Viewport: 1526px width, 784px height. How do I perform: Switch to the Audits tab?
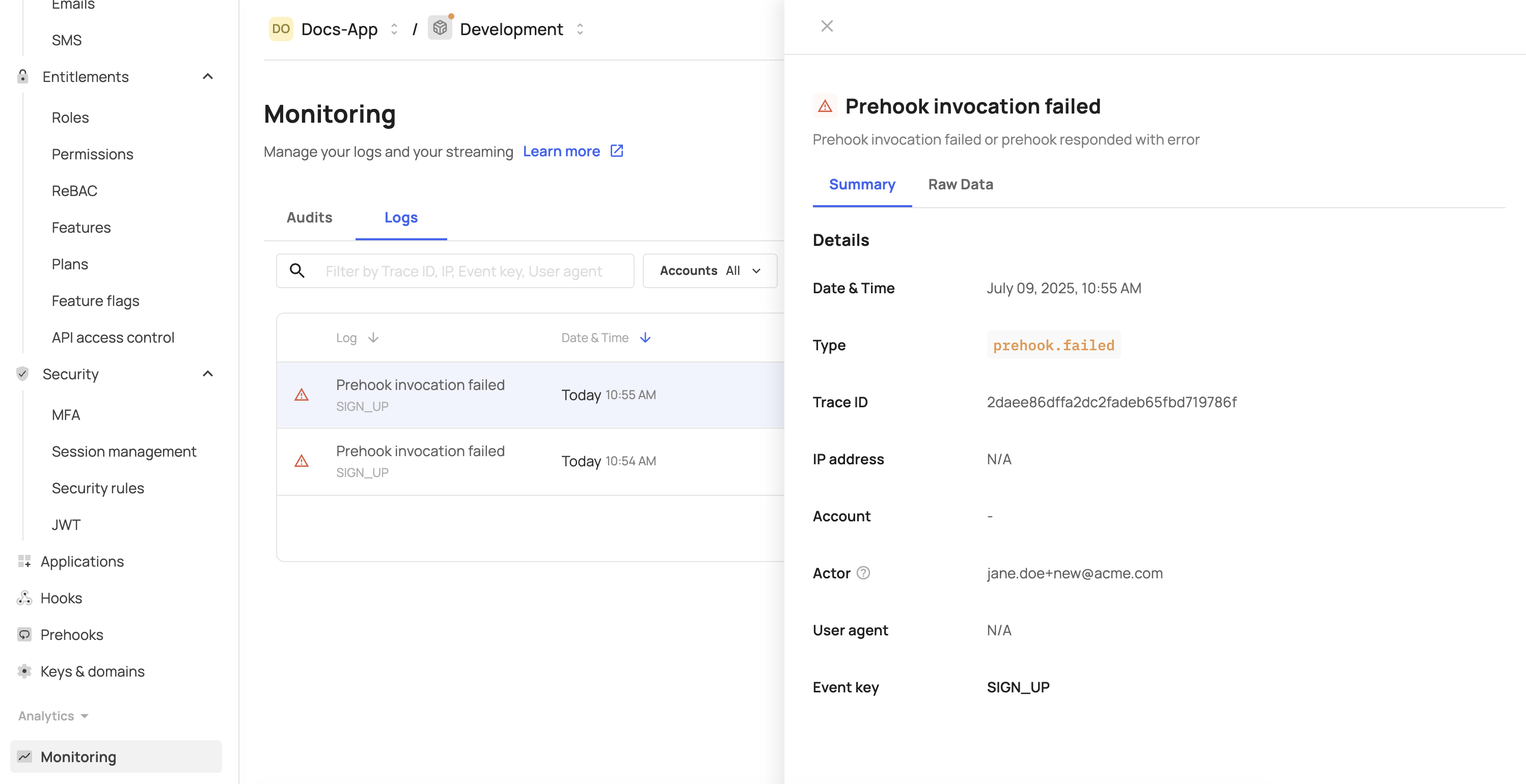point(309,217)
